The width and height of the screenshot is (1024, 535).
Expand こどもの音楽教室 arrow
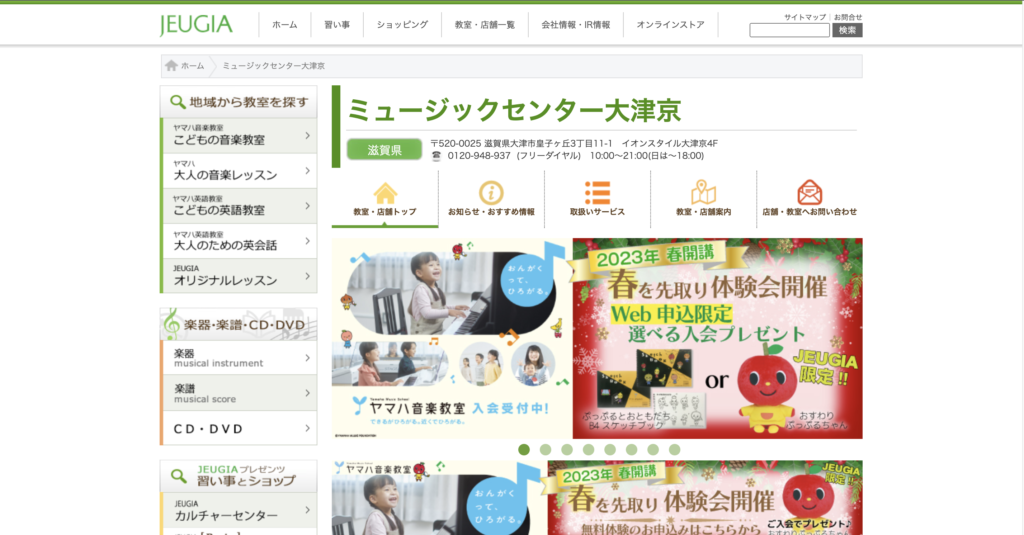(308, 135)
